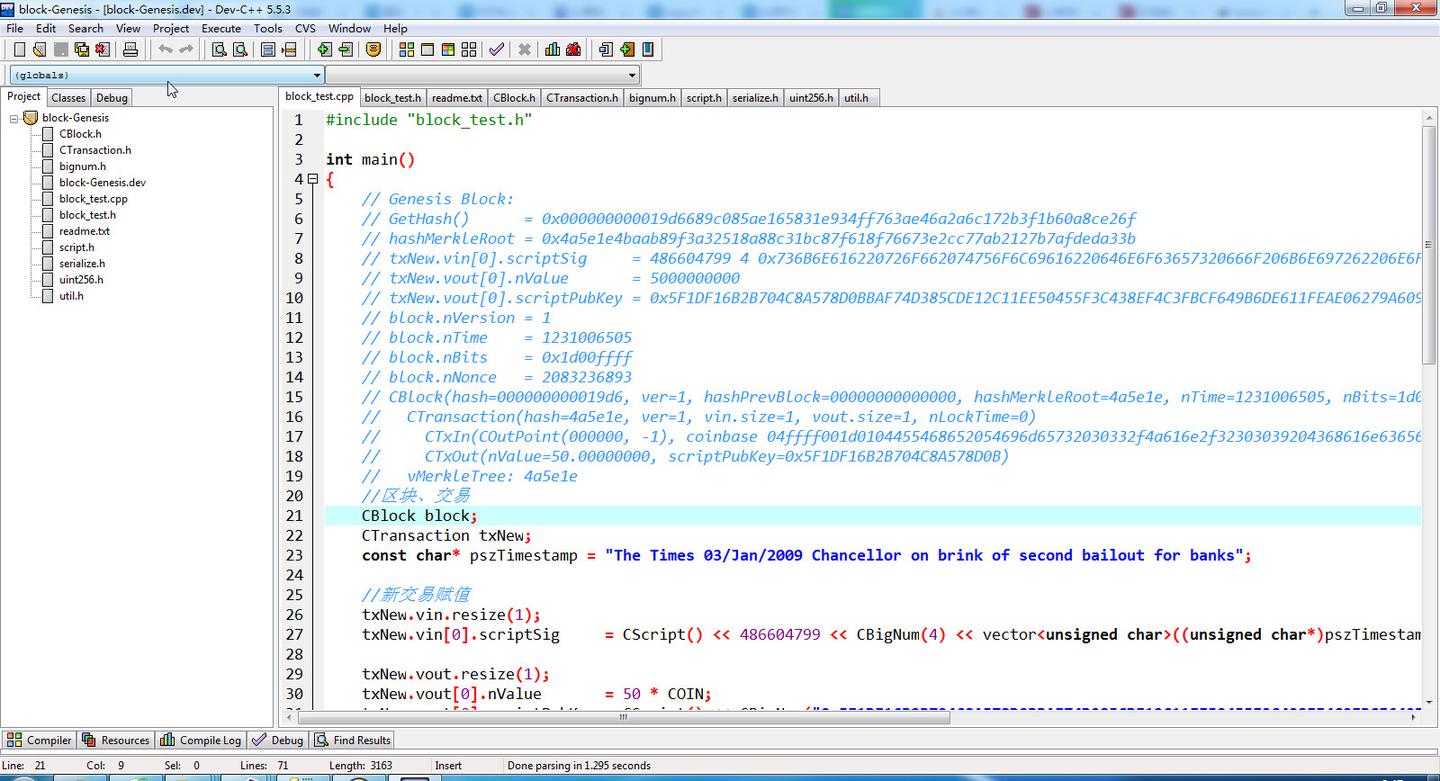
Task: Collapse the block-Genesis project tree node
Action: (x=14, y=118)
